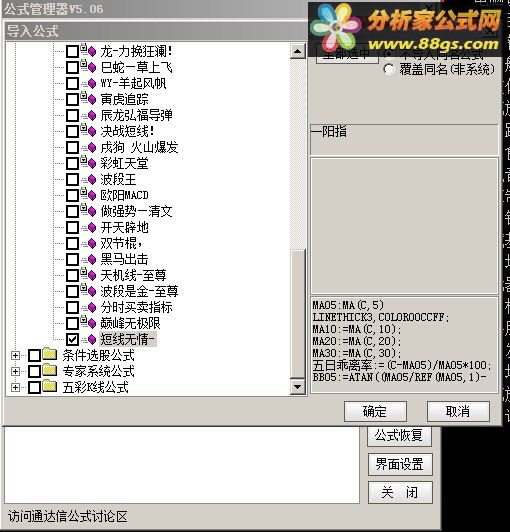Click the purple formula icon beside 龙-力挽狂澜!
Screen dimensions: 510x532
(x=92, y=52)
